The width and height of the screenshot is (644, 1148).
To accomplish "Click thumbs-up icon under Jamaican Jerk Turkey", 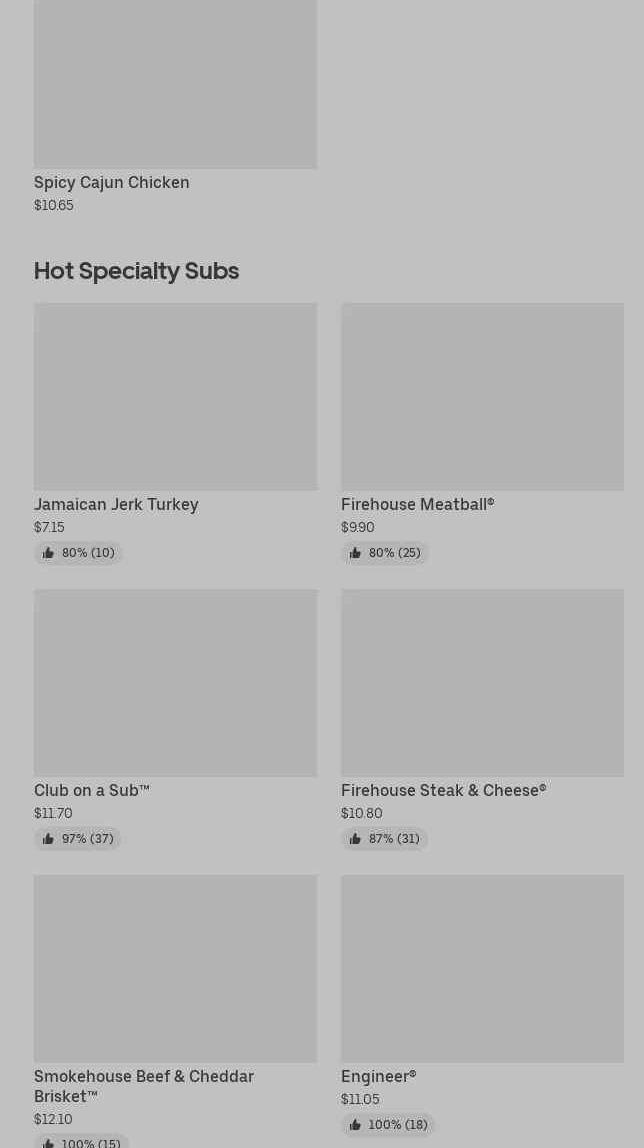I will (x=48, y=553).
